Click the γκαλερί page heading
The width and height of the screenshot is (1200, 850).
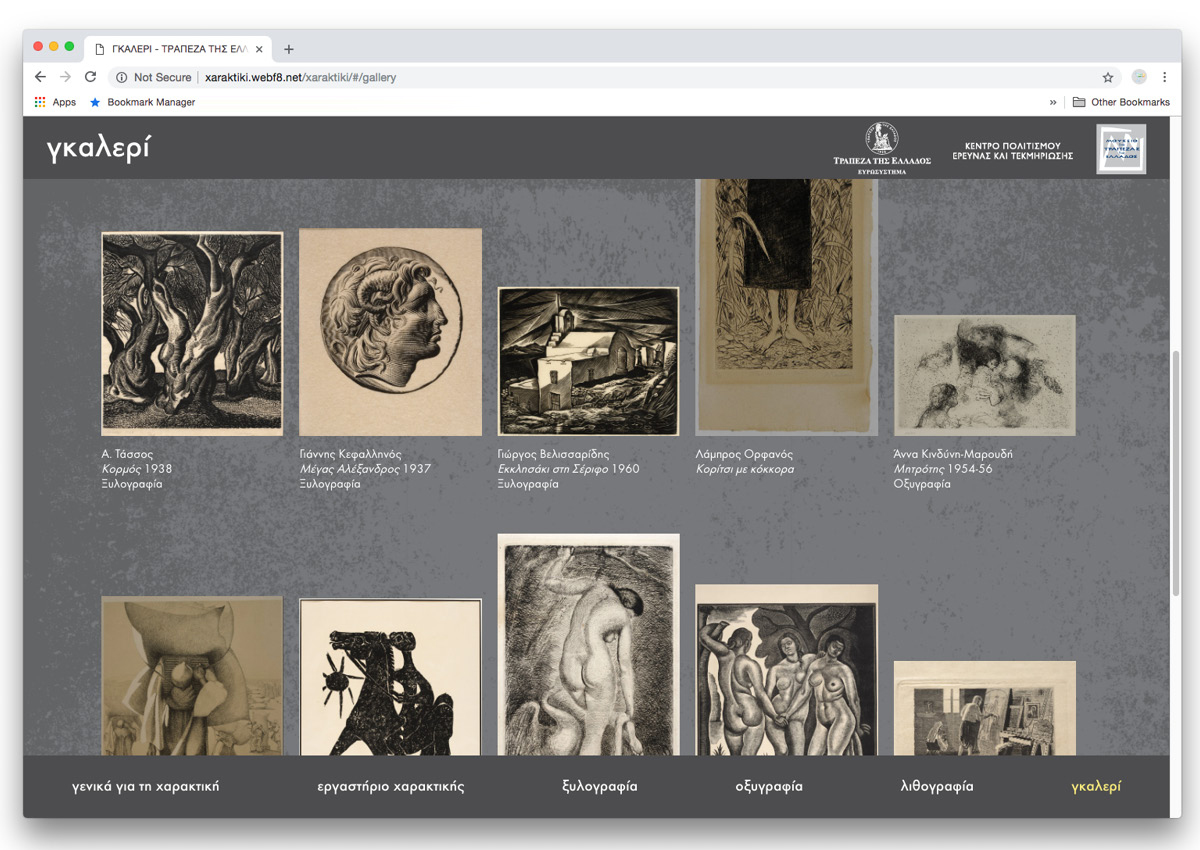coord(98,148)
